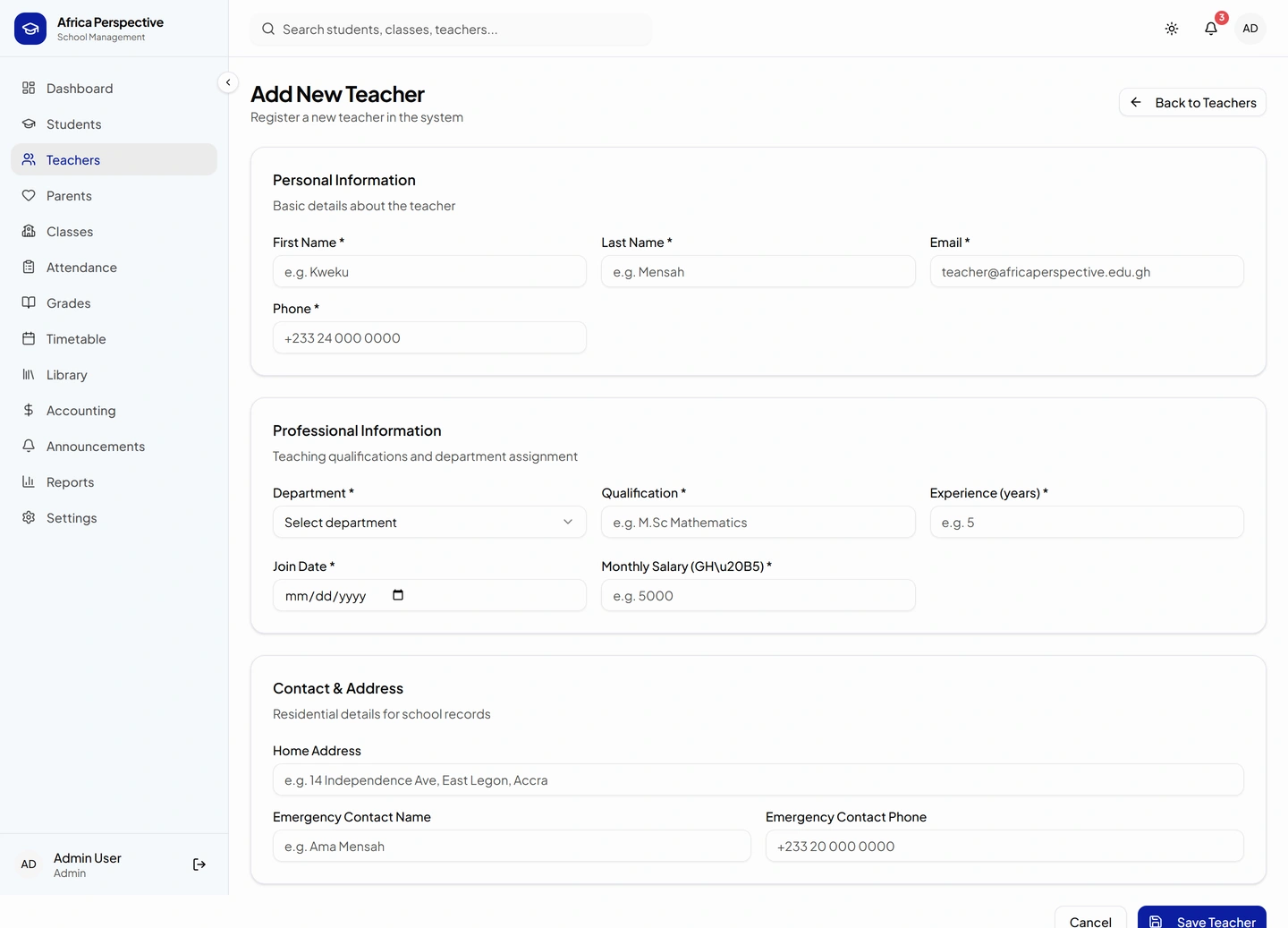Click the Students graduation cap icon
This screenshot has height=928, width=1288.
[x=29, y=123]
